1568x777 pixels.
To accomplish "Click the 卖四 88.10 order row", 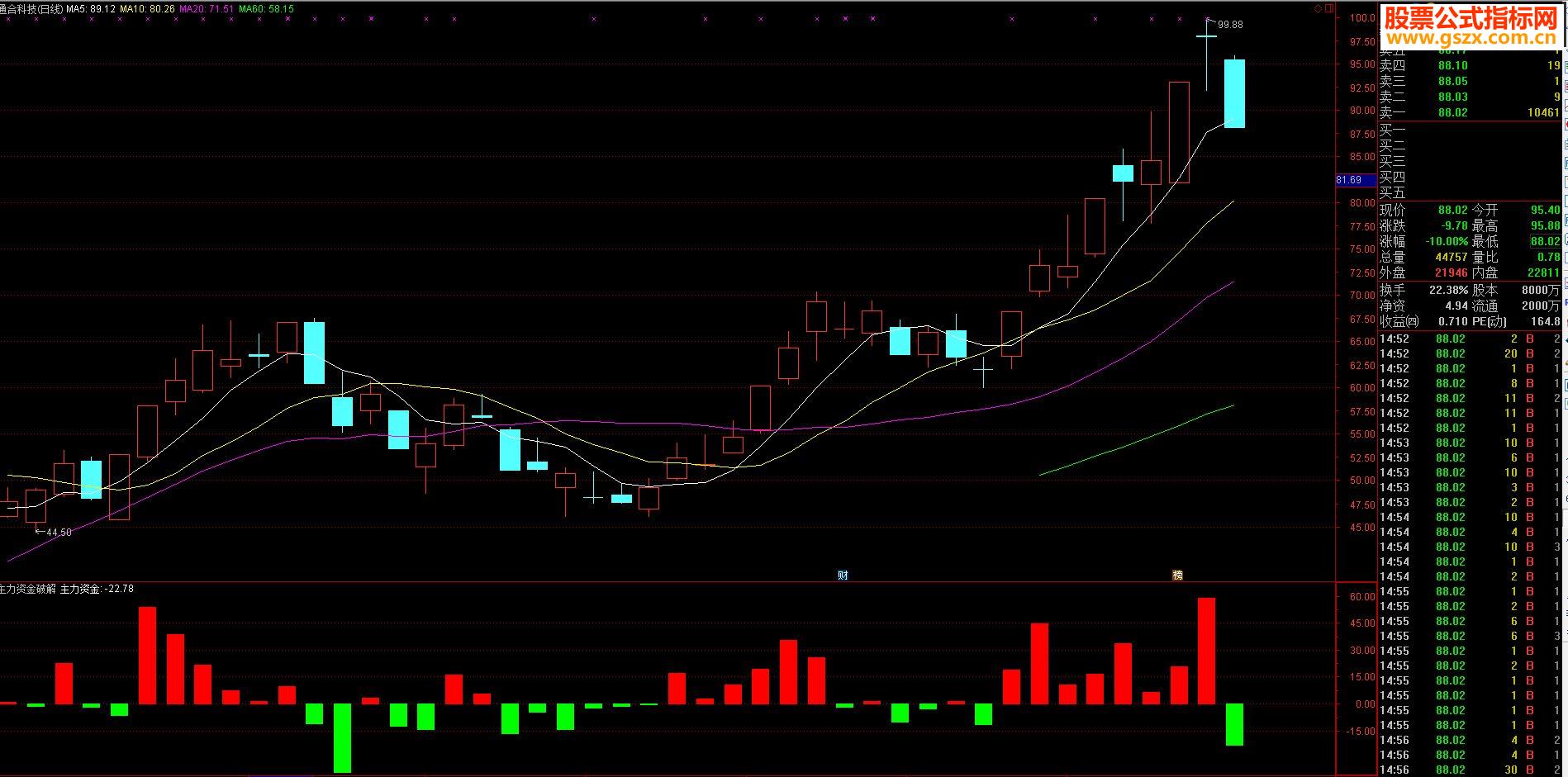I will point(1470,65).
